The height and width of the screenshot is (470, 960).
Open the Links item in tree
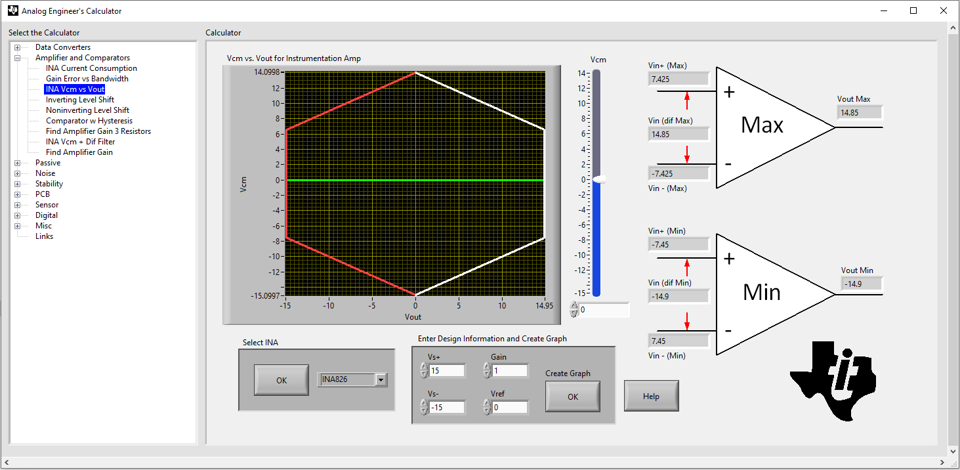pyautogui.click(x=44, y=236)
